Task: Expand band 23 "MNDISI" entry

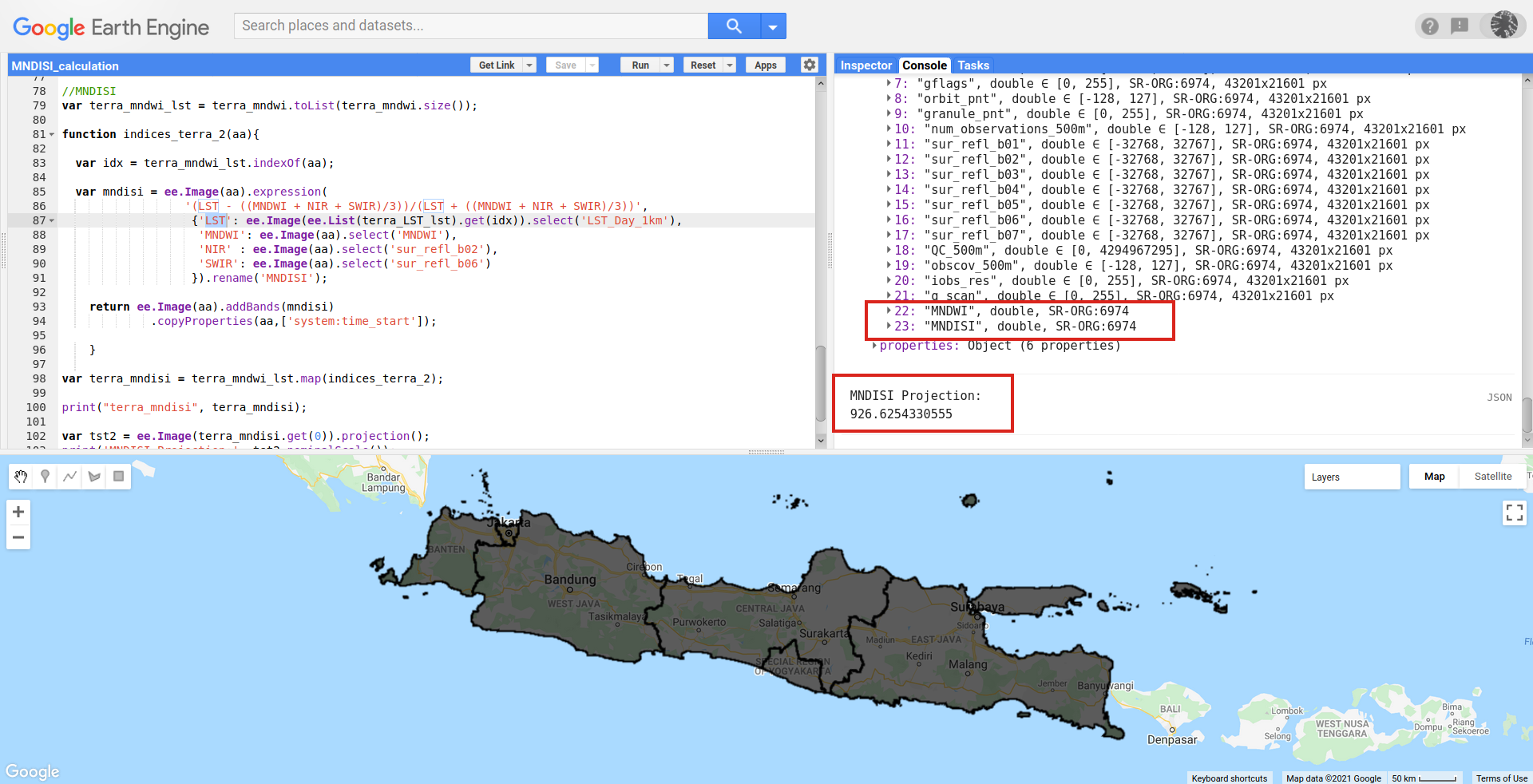Action: tap(889, 326)
